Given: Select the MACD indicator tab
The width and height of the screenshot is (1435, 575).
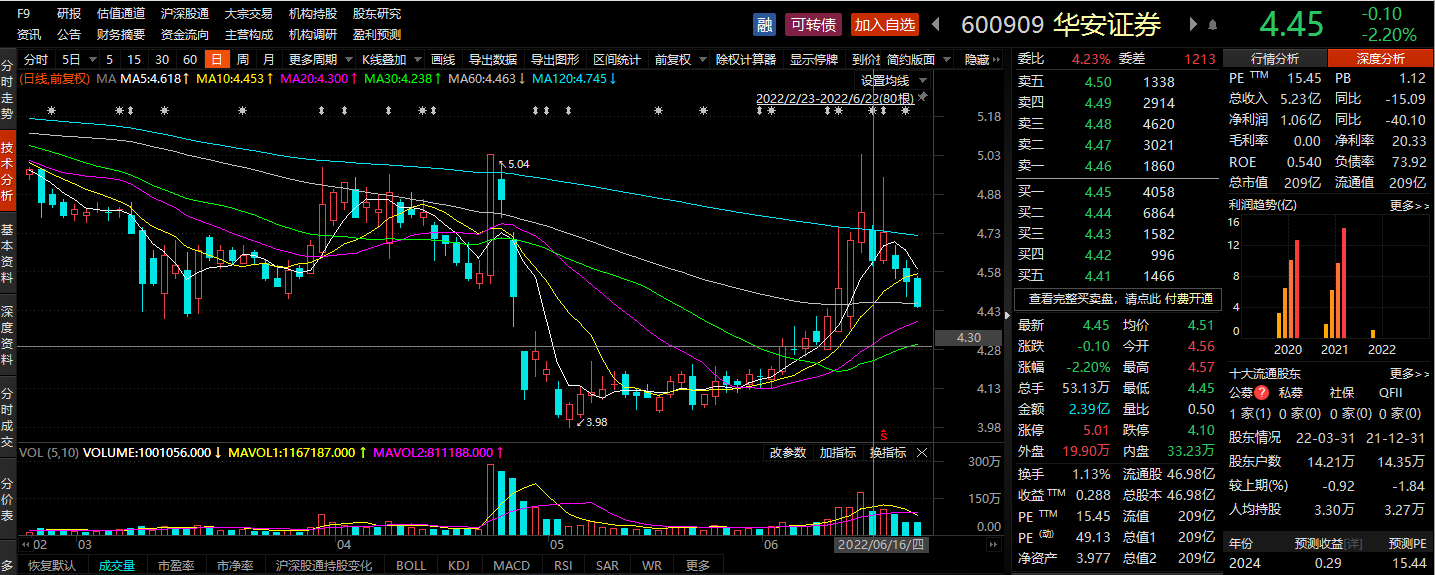Looking at the screenshot, I should (x=512, y=566).
